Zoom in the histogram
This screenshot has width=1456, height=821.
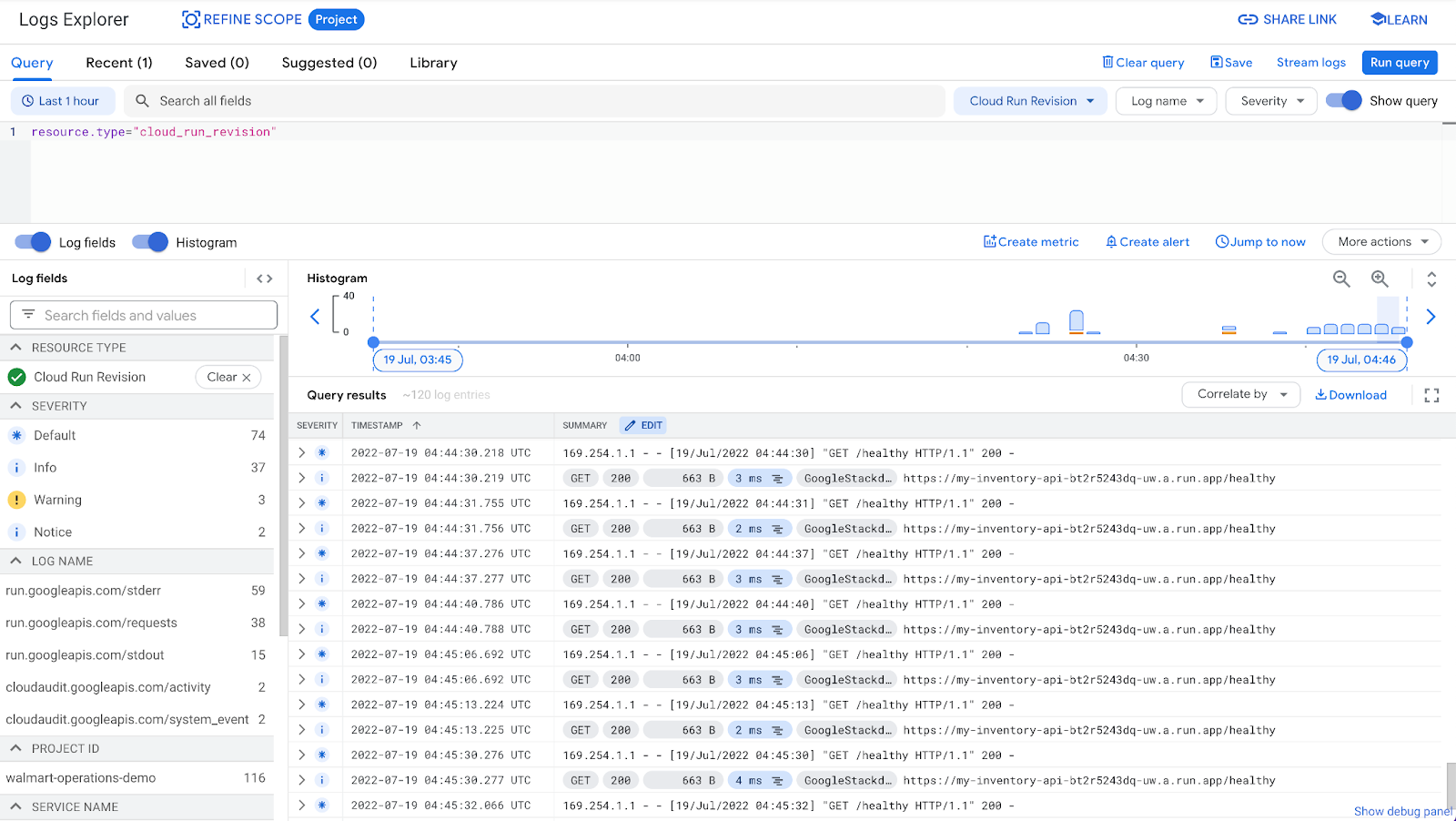[x=1380, y=279]
